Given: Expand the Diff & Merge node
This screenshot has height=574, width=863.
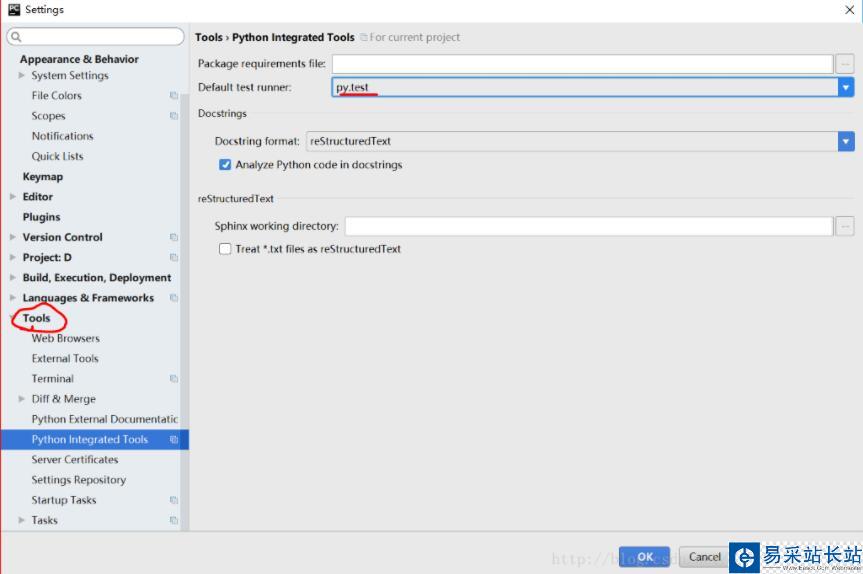Looking at the screenshot, I should (22, 399).
